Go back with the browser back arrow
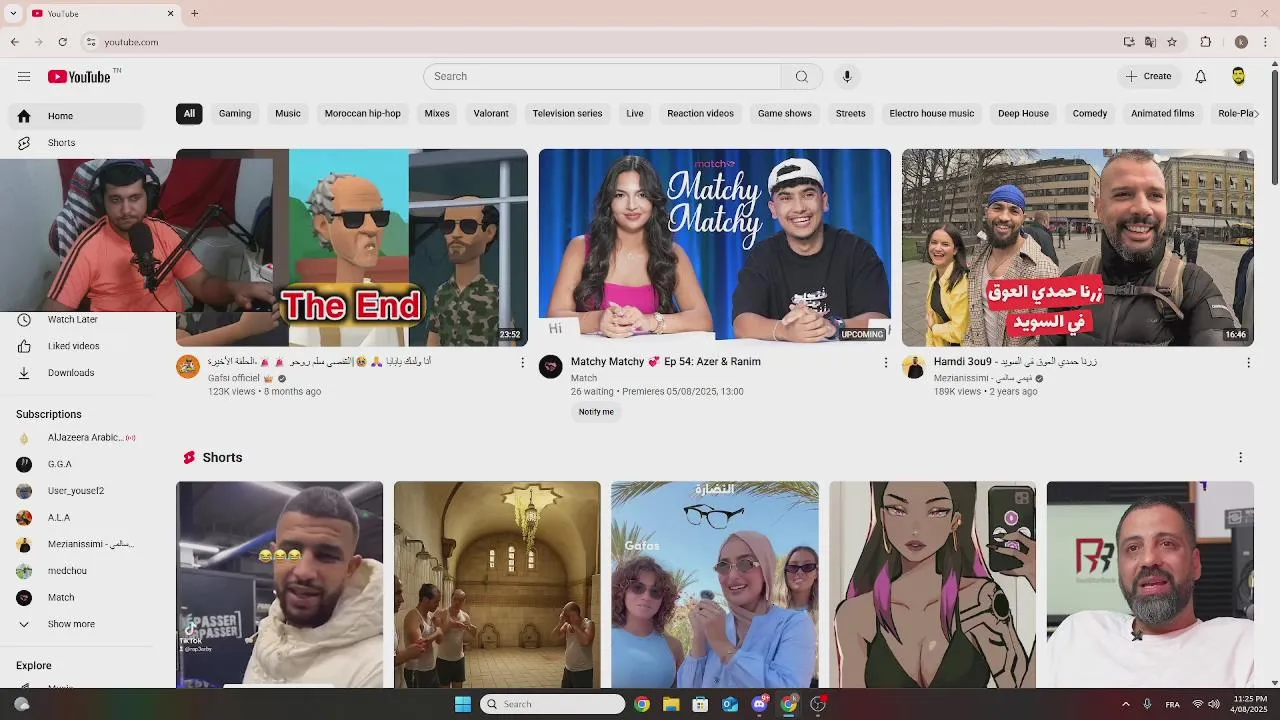1280x720 pixels. point(14,42)
